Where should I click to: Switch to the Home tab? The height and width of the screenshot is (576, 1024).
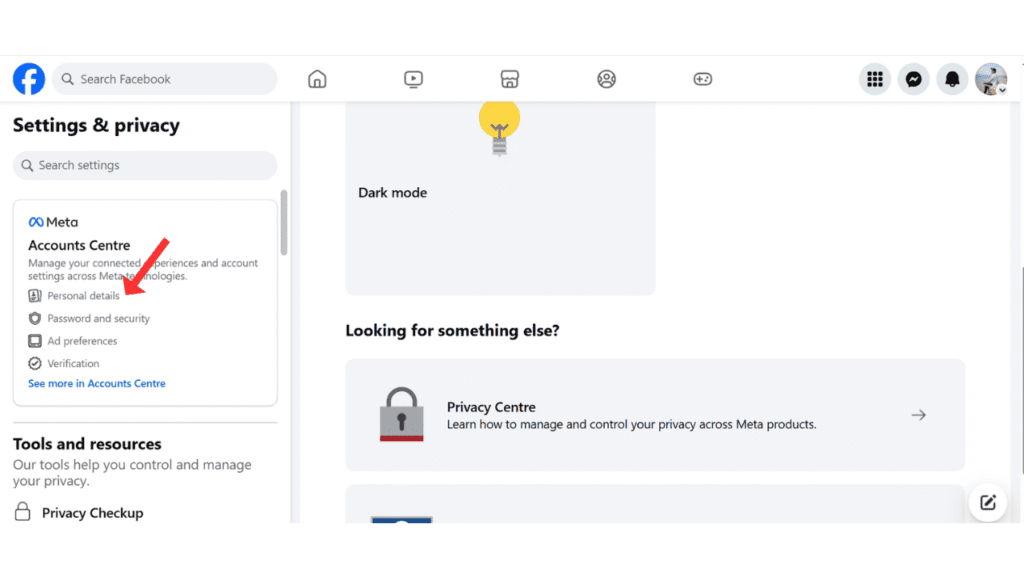tap(317, 78)
